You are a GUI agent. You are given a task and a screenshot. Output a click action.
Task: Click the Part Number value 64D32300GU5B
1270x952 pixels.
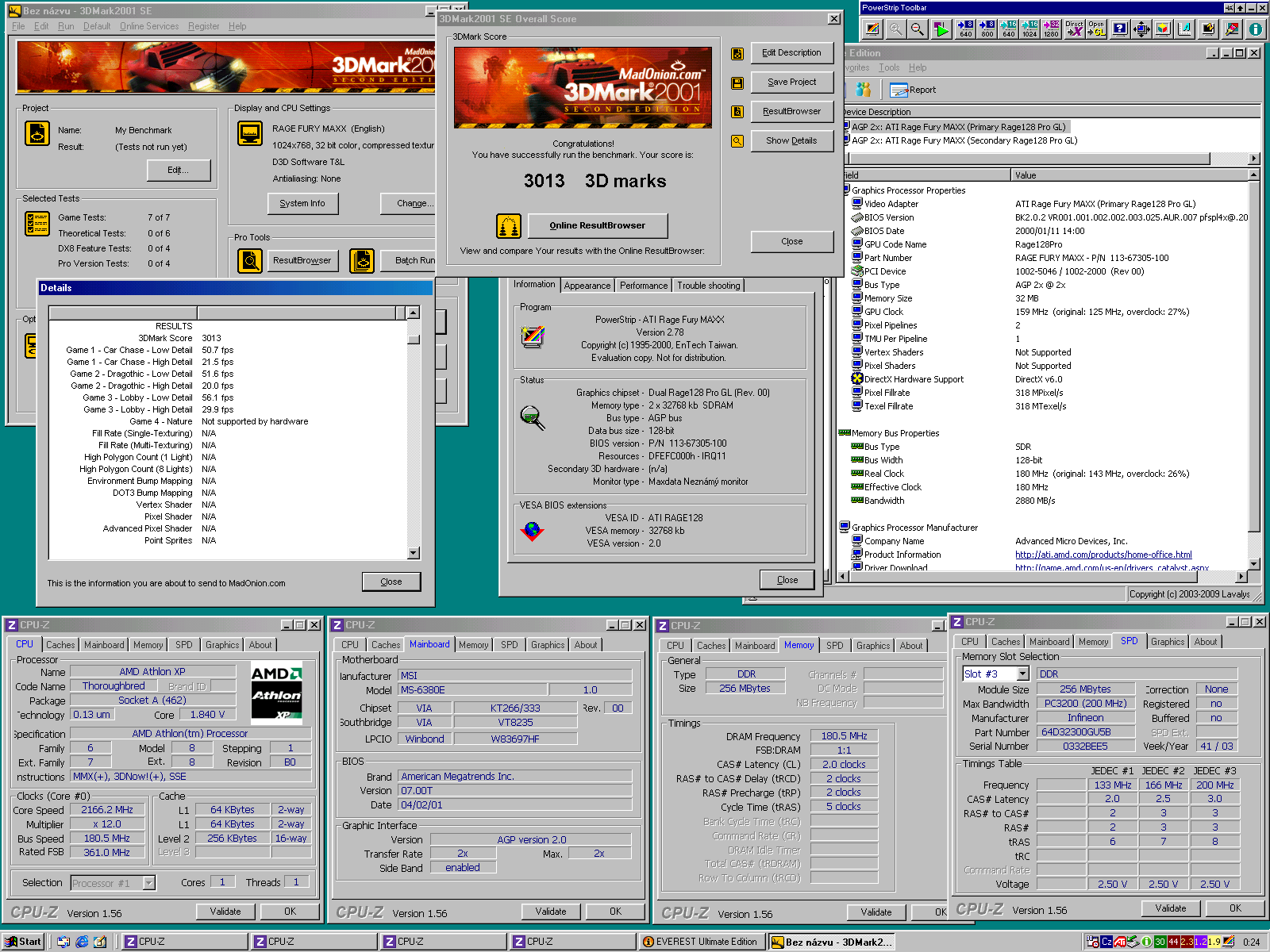1087,733
